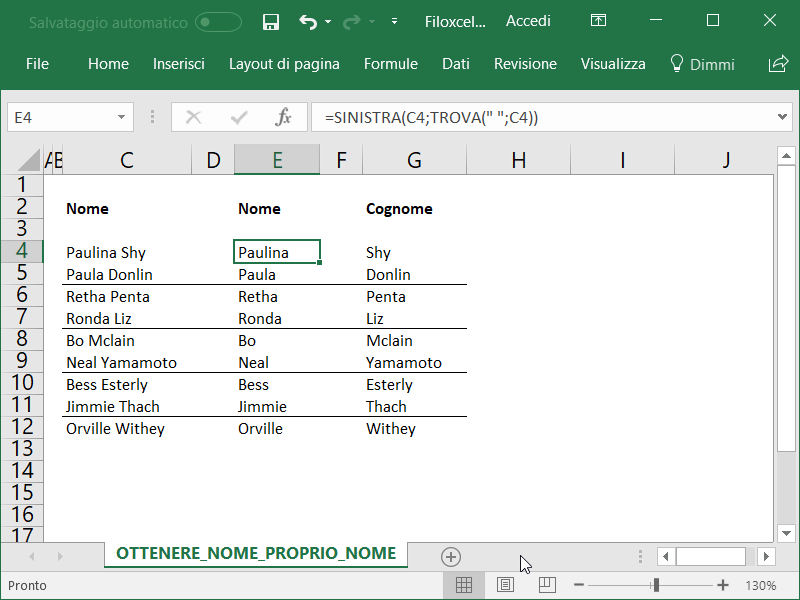Screen dimensions: 800x600
Task: Click the Cancel X formula button
Action: click(193, 117)
